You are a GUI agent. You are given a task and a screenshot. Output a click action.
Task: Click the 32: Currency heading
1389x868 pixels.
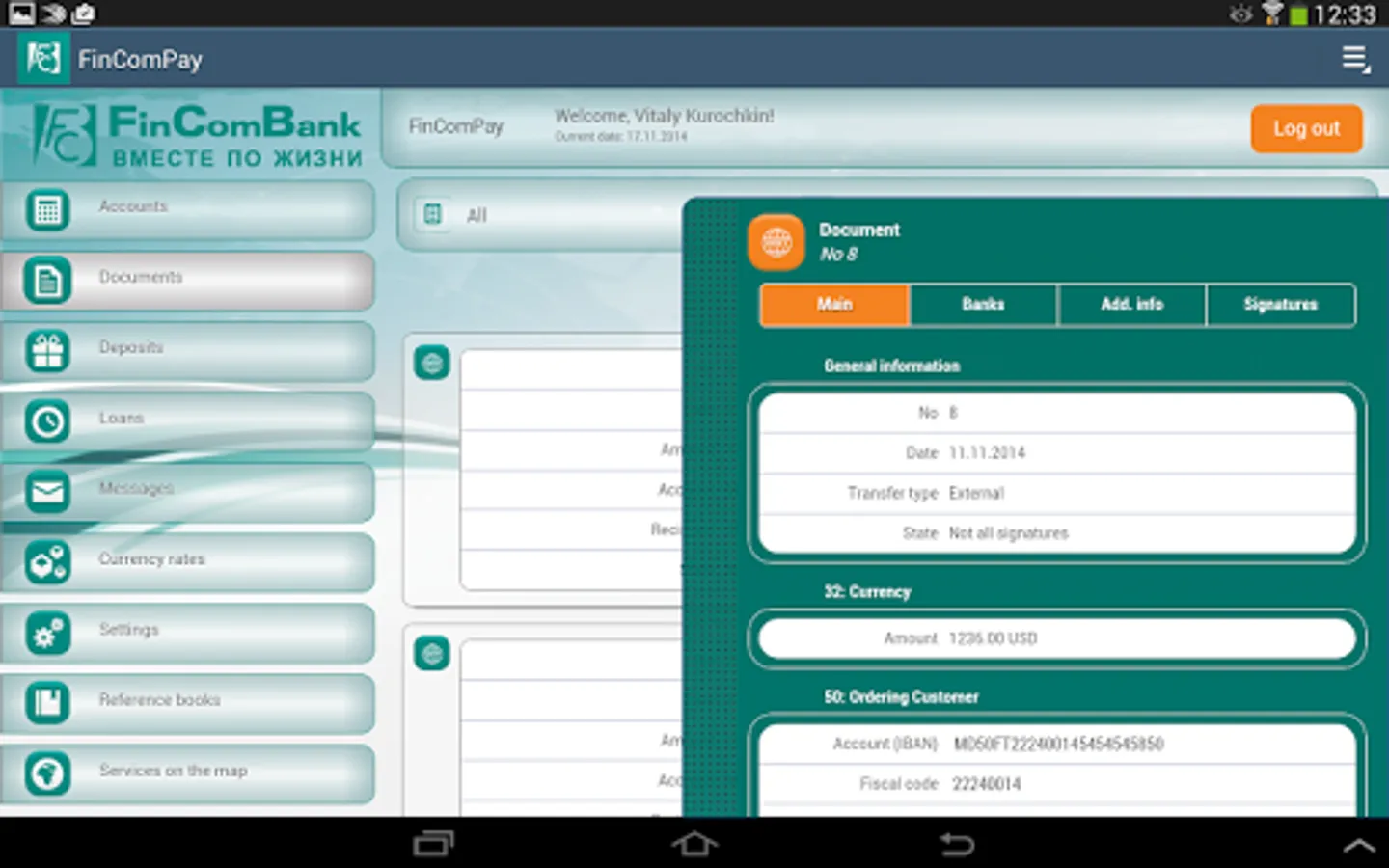[x=867, y=592]
